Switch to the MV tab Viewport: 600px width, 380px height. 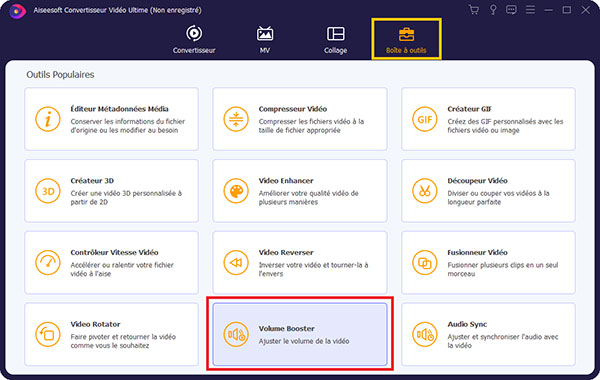tap(265, 39)
